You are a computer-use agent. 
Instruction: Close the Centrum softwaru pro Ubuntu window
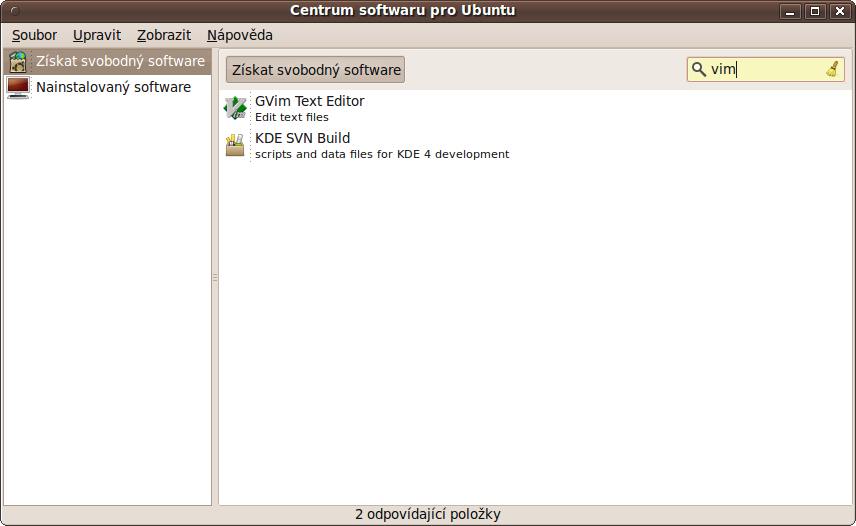point(838,11)
